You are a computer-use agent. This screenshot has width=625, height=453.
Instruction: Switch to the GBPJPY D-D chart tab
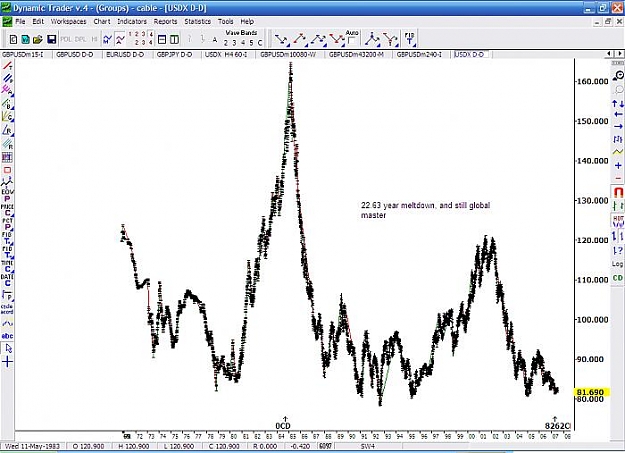[174, 54]
